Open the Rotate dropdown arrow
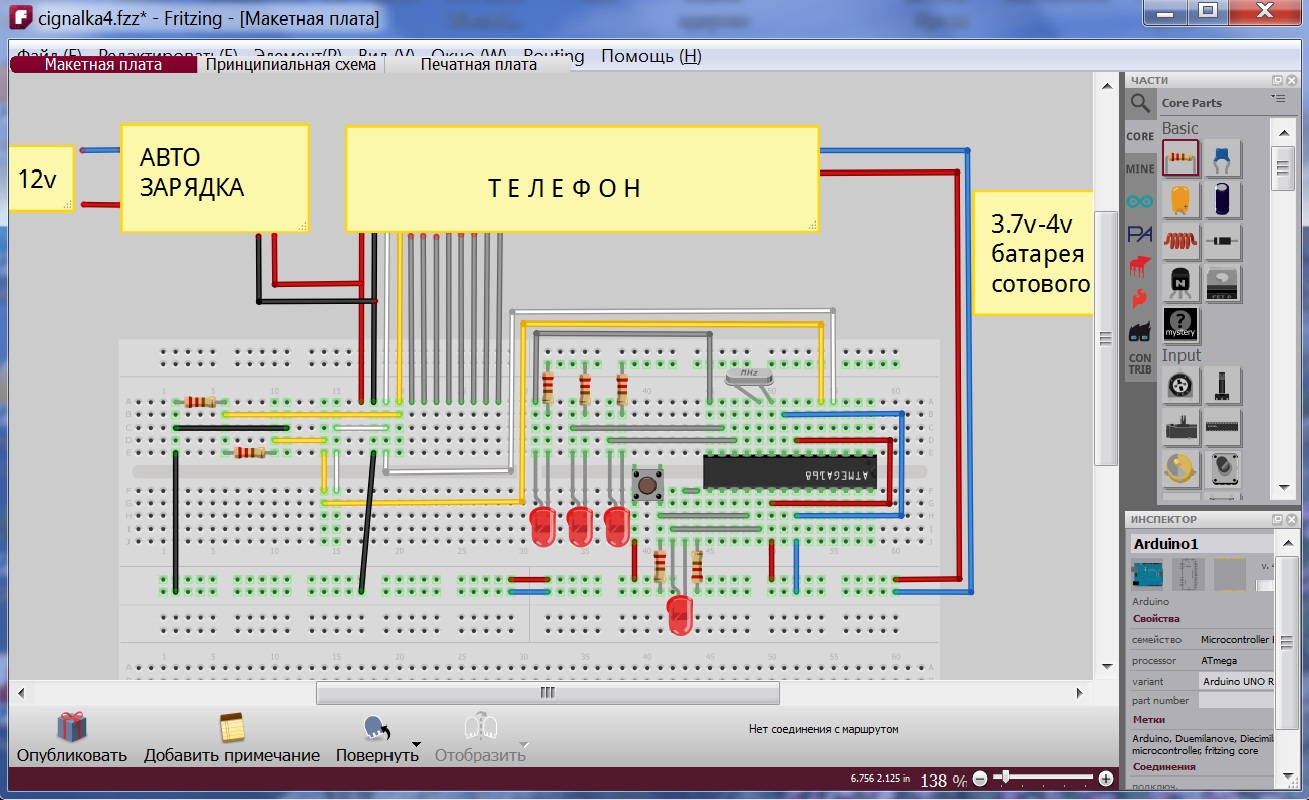 (x=416, y=744)
